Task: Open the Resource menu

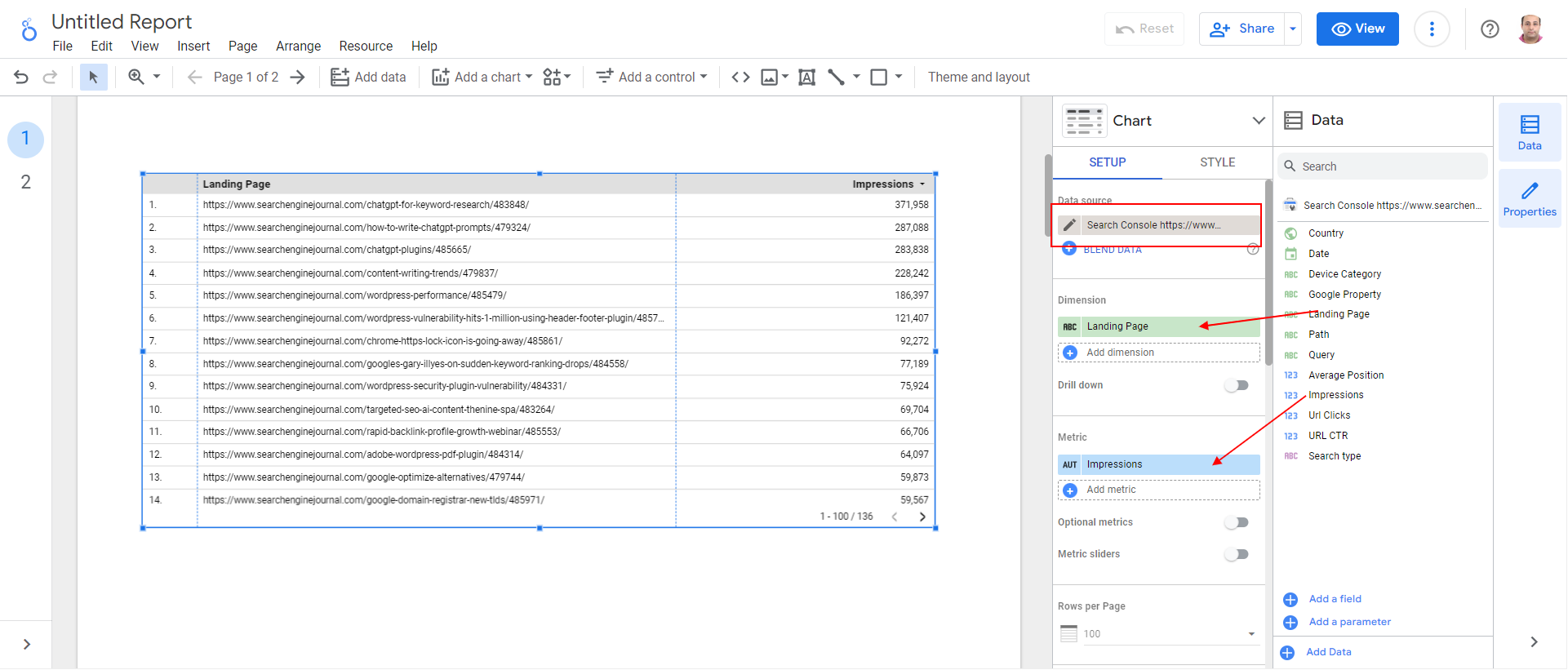Action: (366, 46)
